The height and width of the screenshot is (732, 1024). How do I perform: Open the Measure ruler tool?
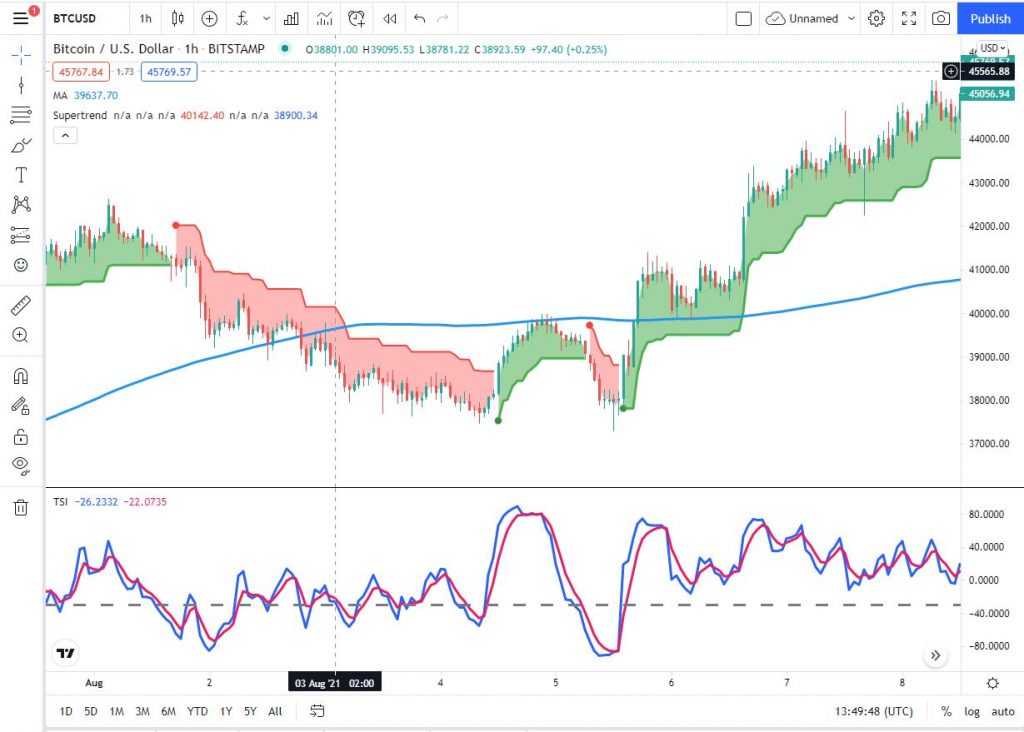(x=20, y=305)
